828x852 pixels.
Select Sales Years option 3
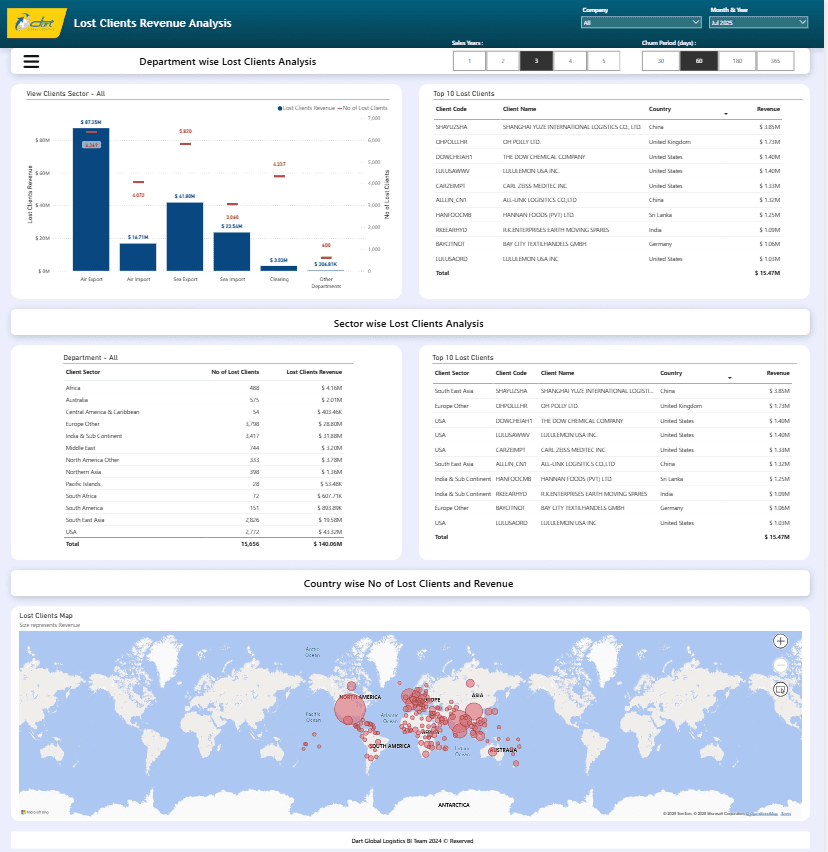coord(536,61)
